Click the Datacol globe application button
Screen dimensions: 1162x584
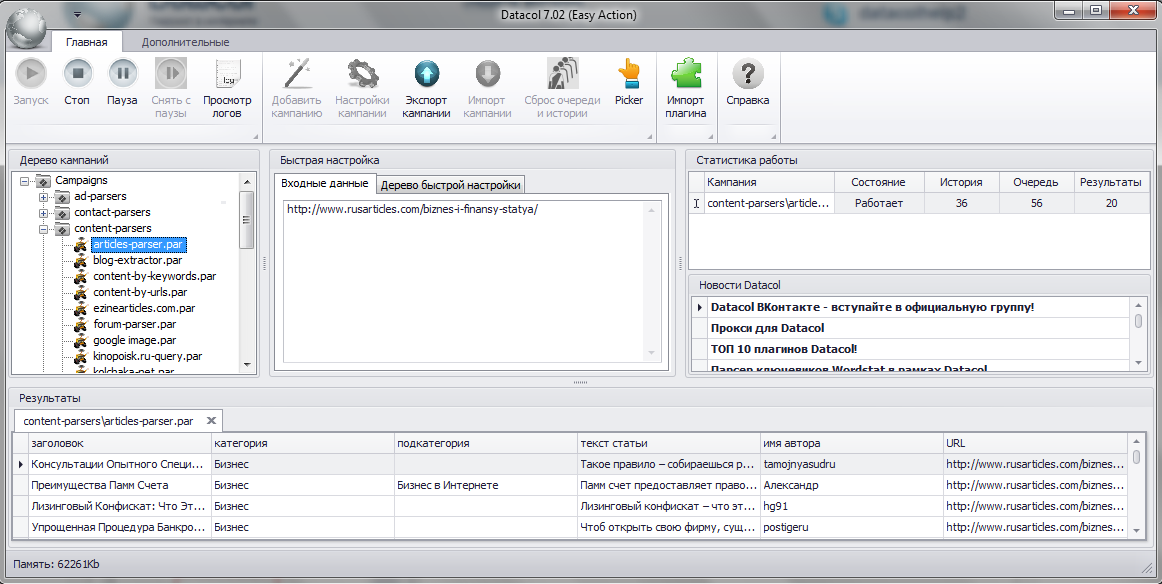(x=25, y=28)
